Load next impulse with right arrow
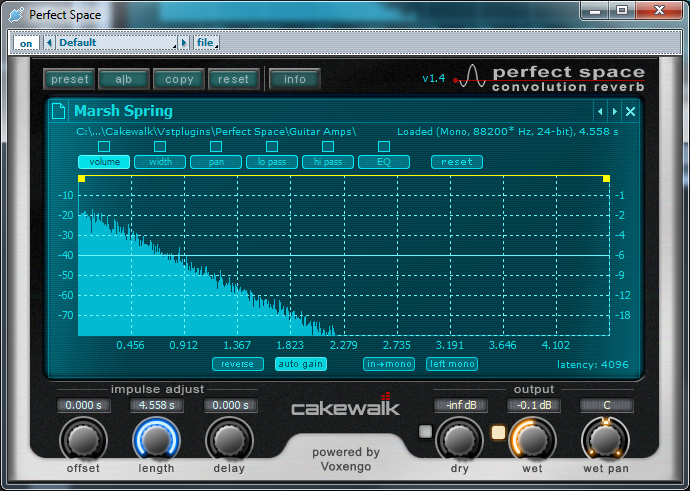690x491 pixels. coord(615,112)
